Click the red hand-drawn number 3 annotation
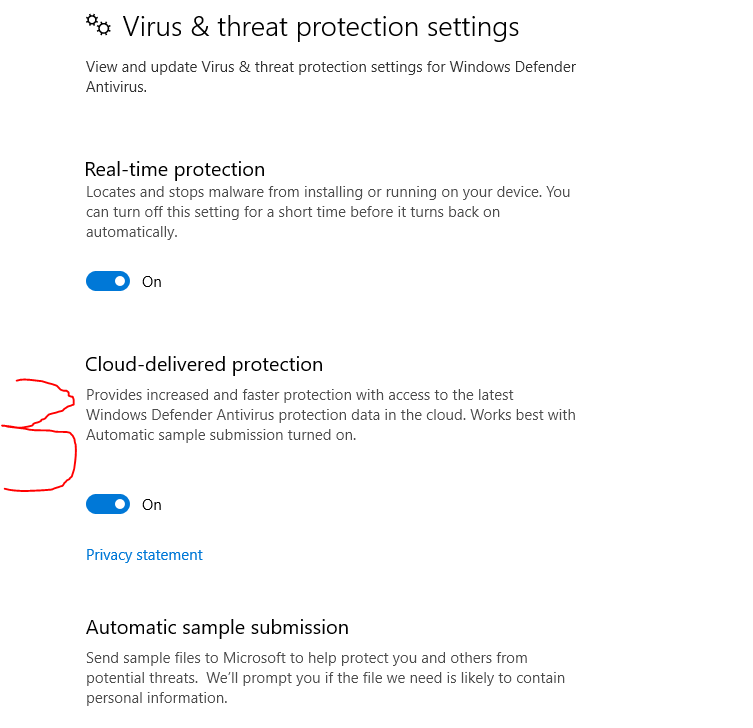Screen dimensions: 753x728 [x=39, y=435]
